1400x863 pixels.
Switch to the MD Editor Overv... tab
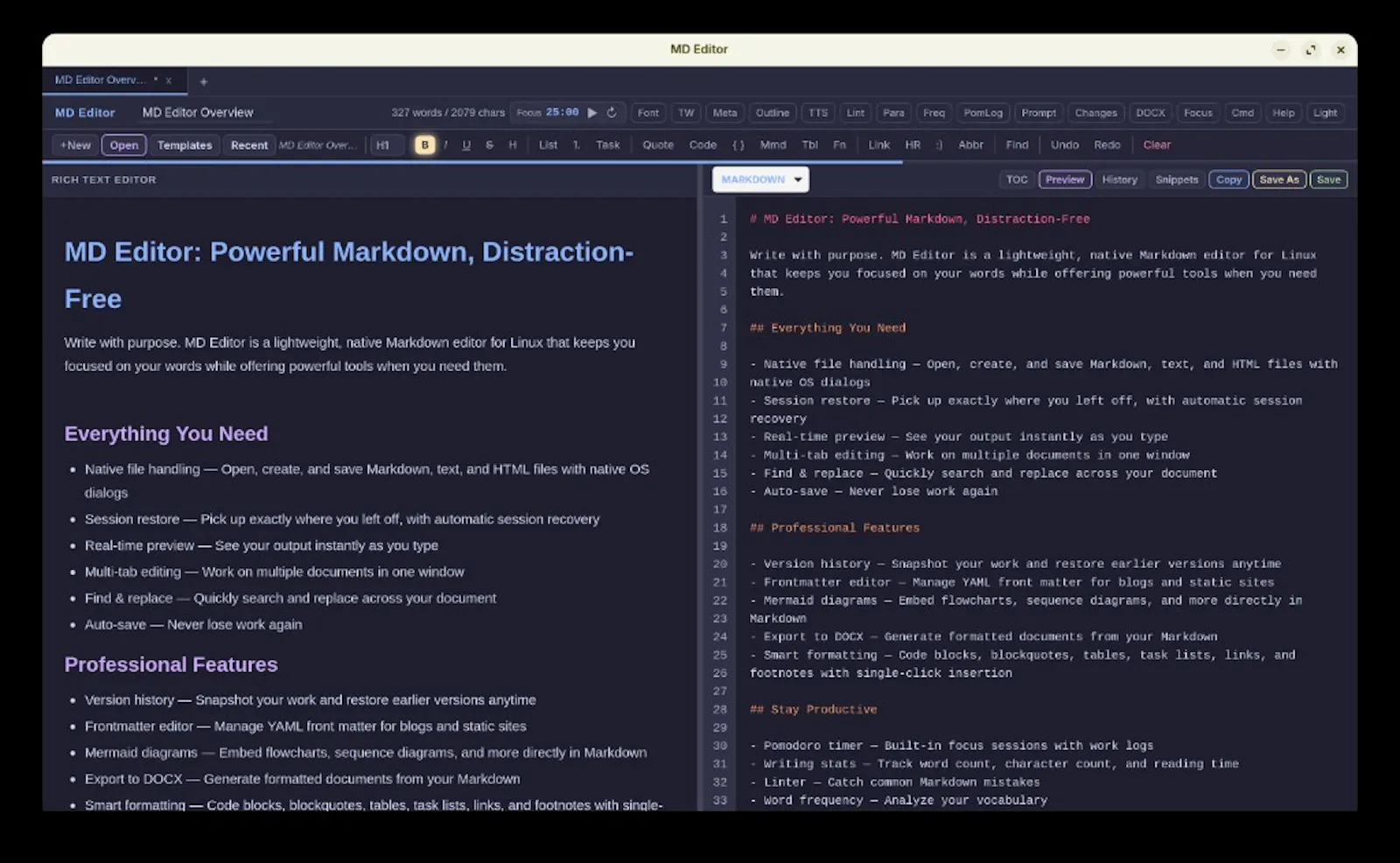[x=101, y=80]
